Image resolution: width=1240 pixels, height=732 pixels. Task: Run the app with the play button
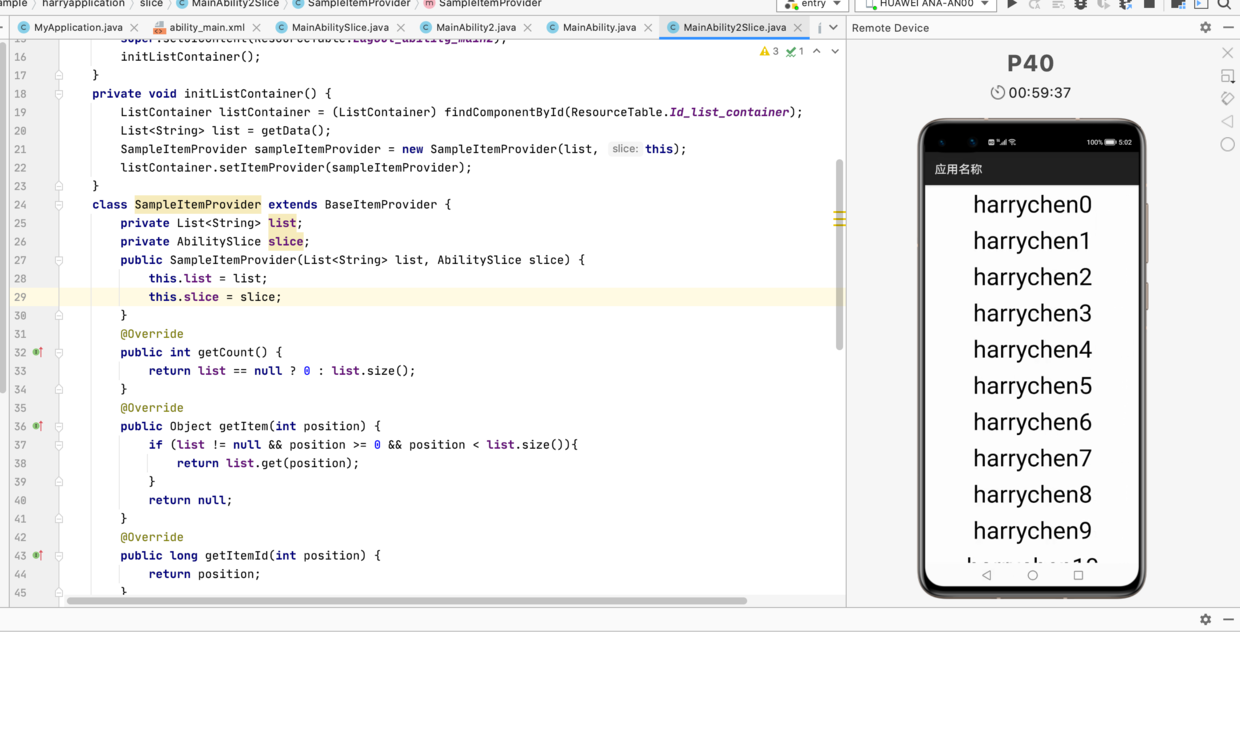click(x=1012, y=4)
